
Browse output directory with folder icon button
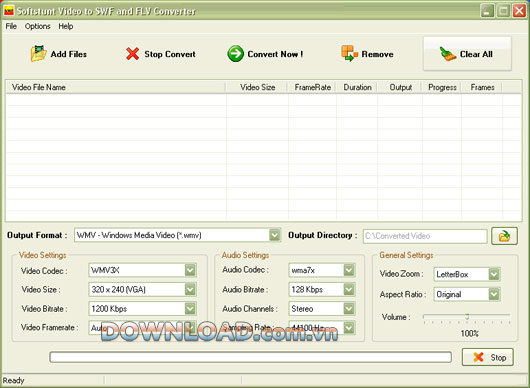[504, 236]
